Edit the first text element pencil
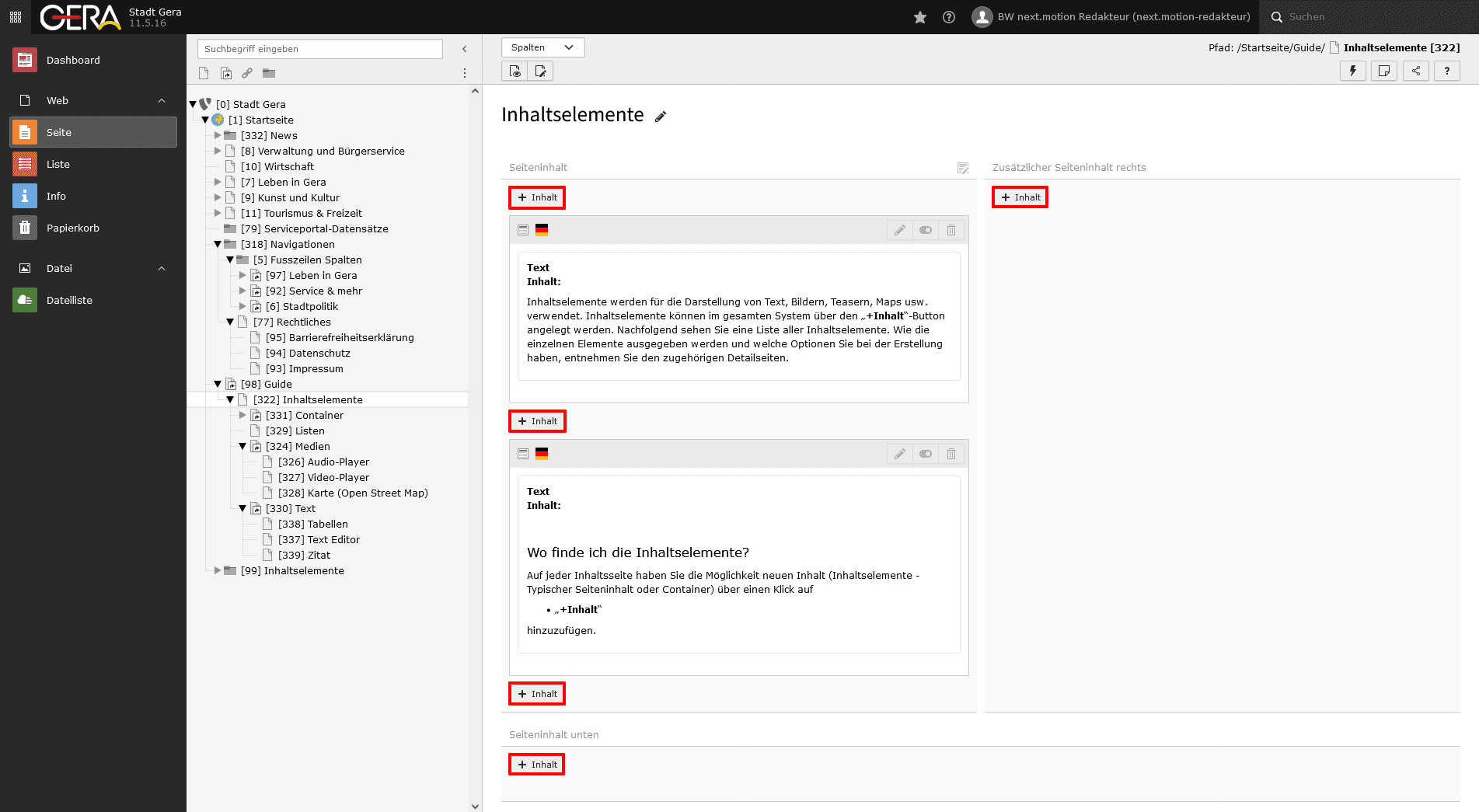This screenshot has height=812, width=1479. [x=900, y=230]
